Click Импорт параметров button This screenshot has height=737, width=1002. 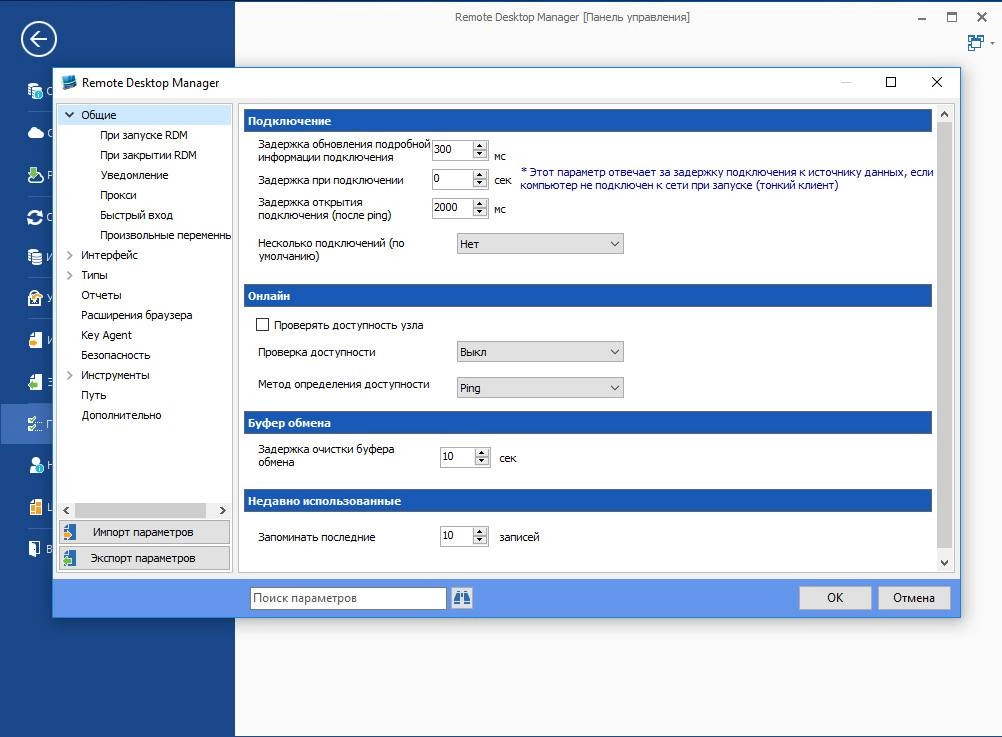click(x=144, y=532)
